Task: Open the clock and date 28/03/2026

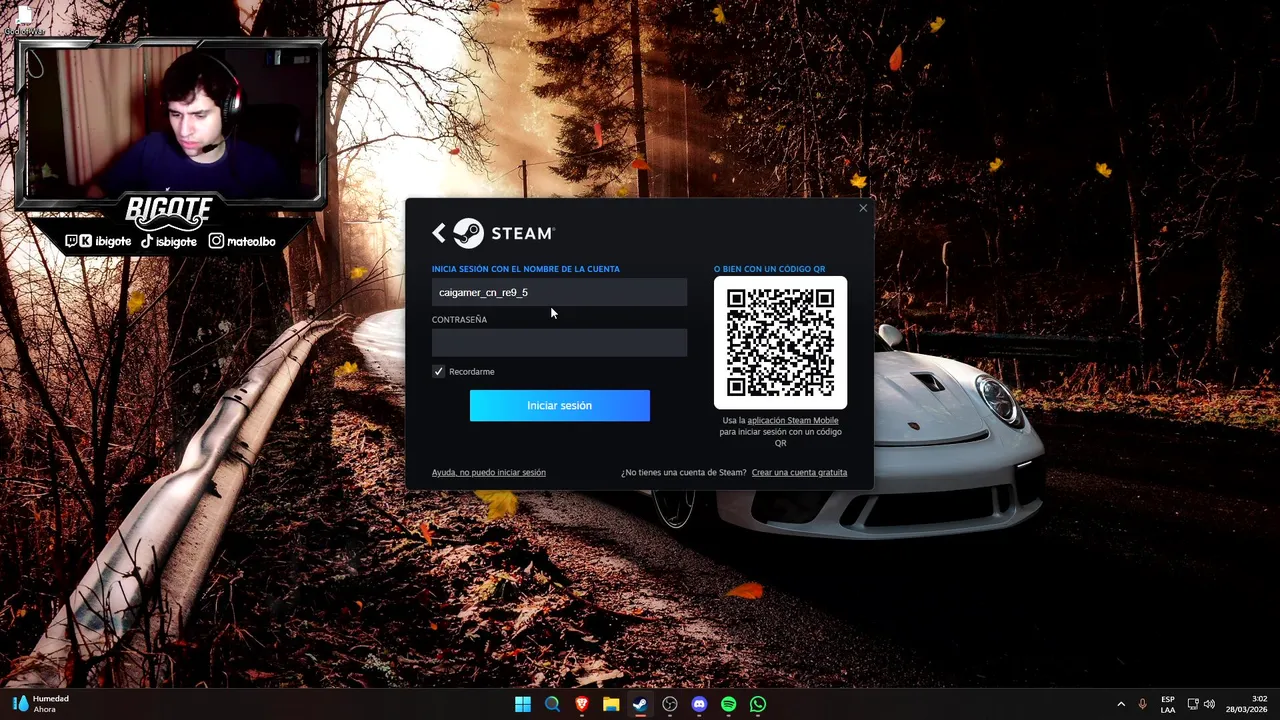Action: point(1247,704)
